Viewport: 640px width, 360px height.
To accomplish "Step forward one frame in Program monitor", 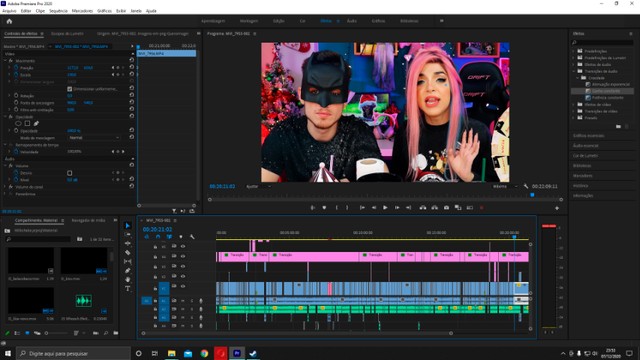I will point(397,208).
